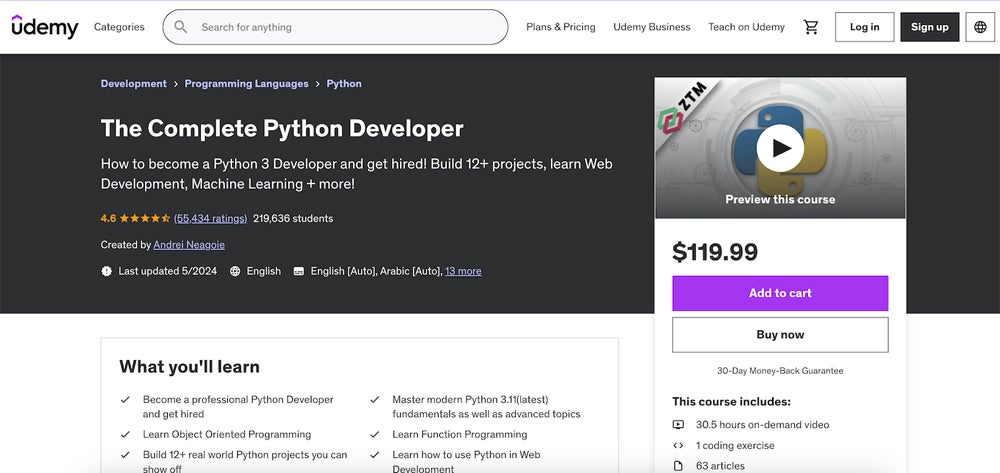
Task: Open the 55,434 ratings link
Action: [210, 218]
